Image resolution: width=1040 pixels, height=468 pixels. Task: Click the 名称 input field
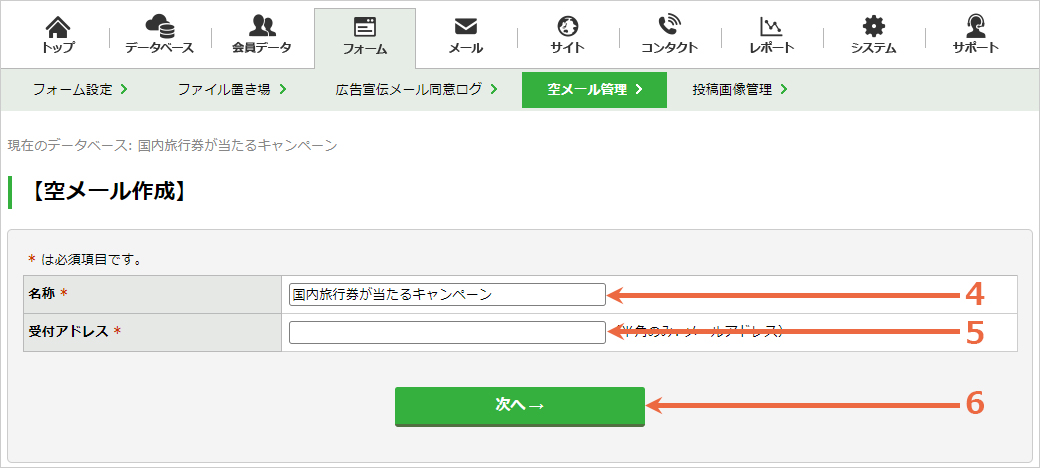(x=447, y=294)
